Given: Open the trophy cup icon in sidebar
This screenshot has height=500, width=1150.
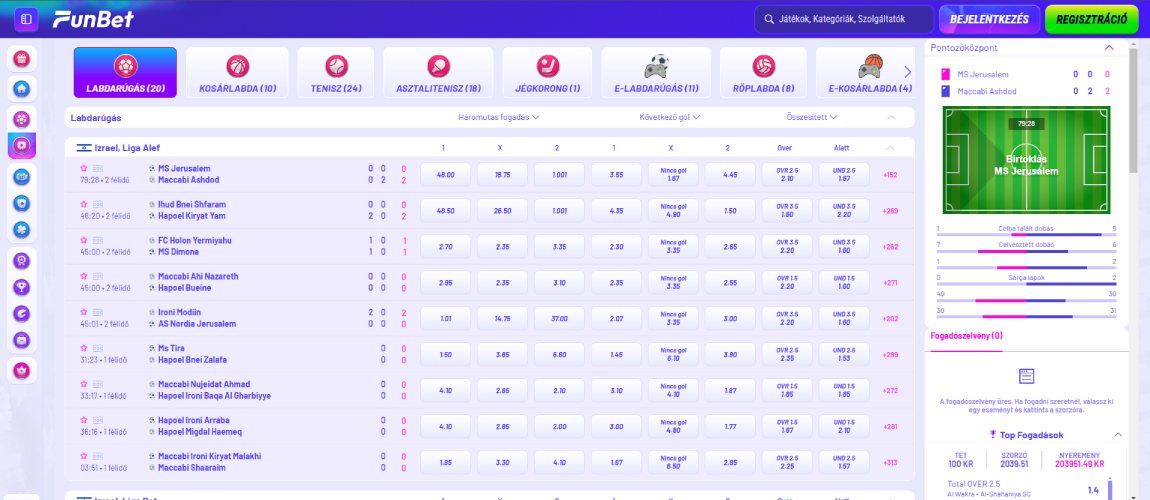Looking at the screenshot, I should coord(22,287).
